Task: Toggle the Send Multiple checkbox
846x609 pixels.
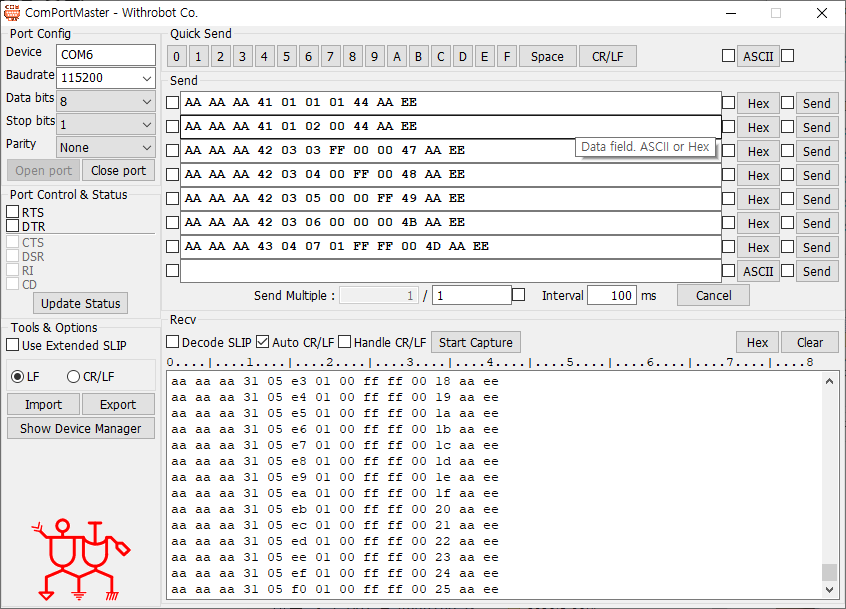Action: pyautogui.click(x=518, y=295)
